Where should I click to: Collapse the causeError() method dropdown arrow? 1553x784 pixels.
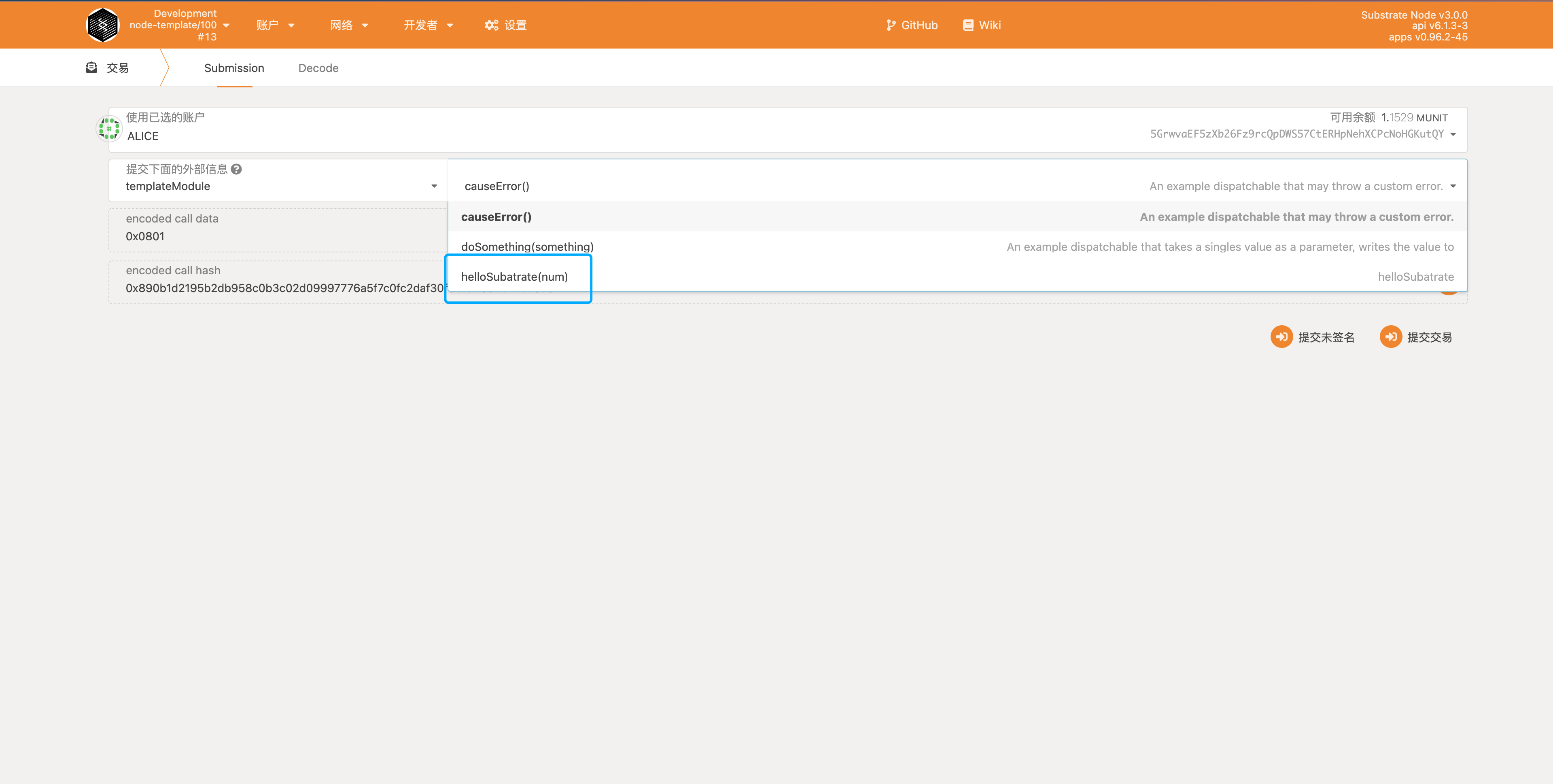pyautogui.click(x=1453, y=186)
